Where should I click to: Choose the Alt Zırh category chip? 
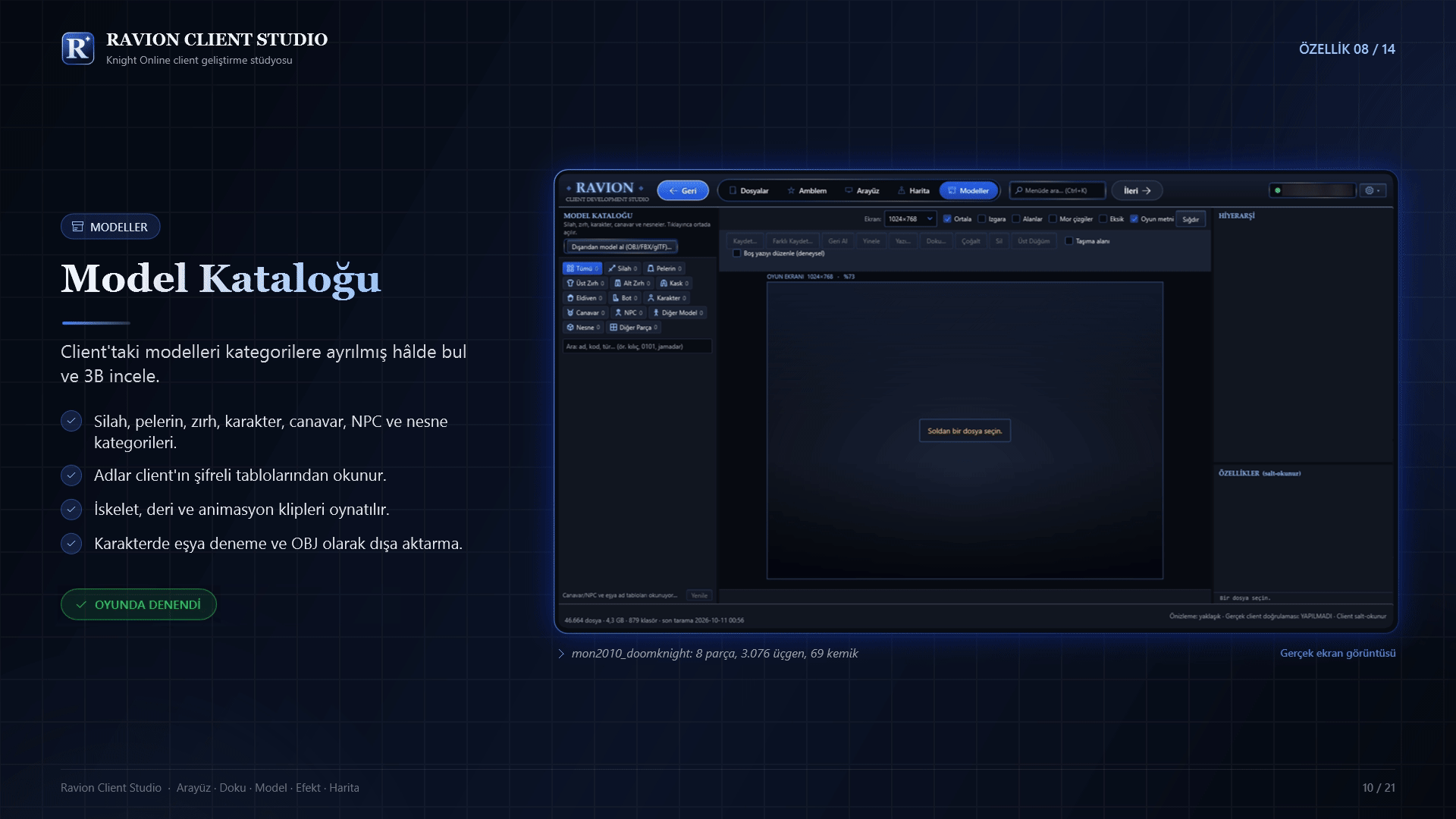(x=632, y=283)
